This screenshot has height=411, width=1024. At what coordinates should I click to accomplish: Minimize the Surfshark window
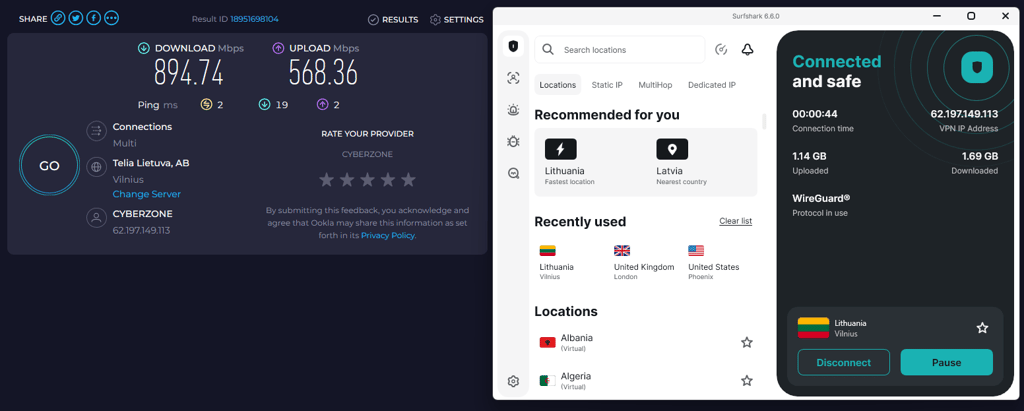[x=938, y=16]
